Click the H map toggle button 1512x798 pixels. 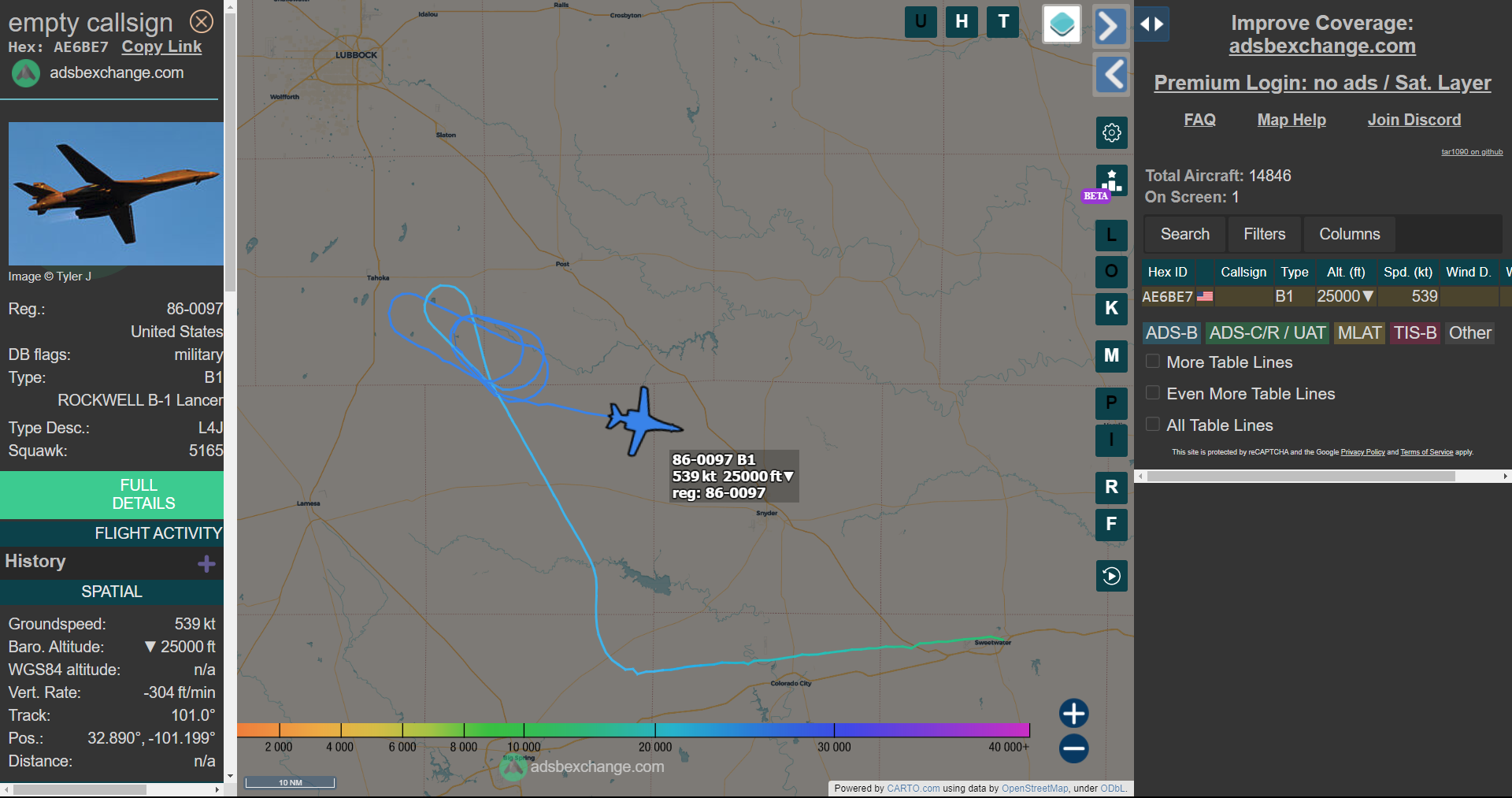962,22
